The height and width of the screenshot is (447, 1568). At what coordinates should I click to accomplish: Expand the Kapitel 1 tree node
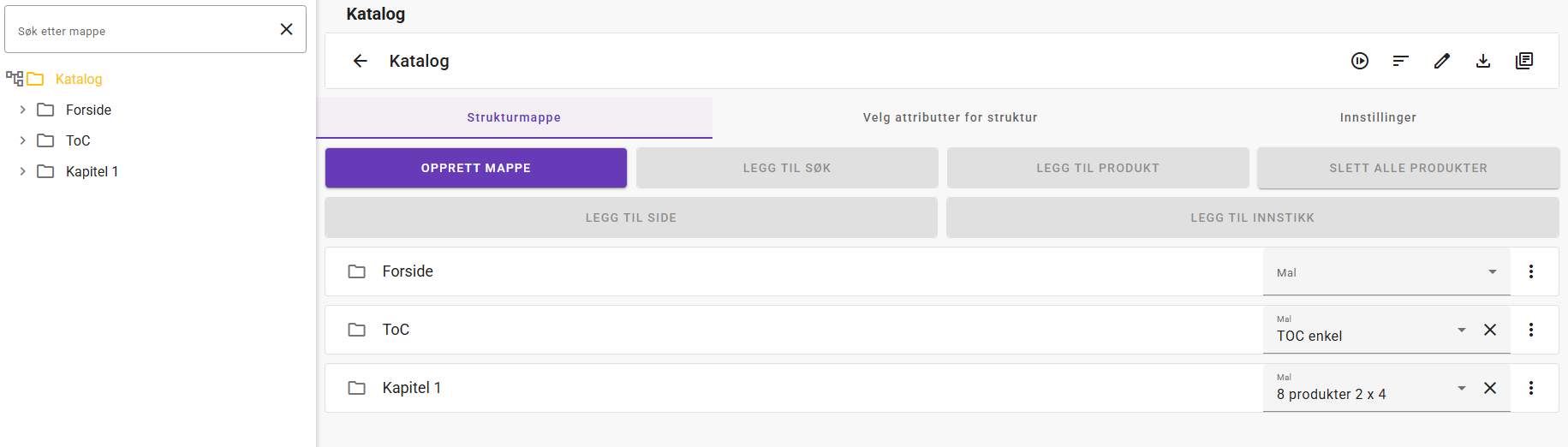(x=23, y=171)
